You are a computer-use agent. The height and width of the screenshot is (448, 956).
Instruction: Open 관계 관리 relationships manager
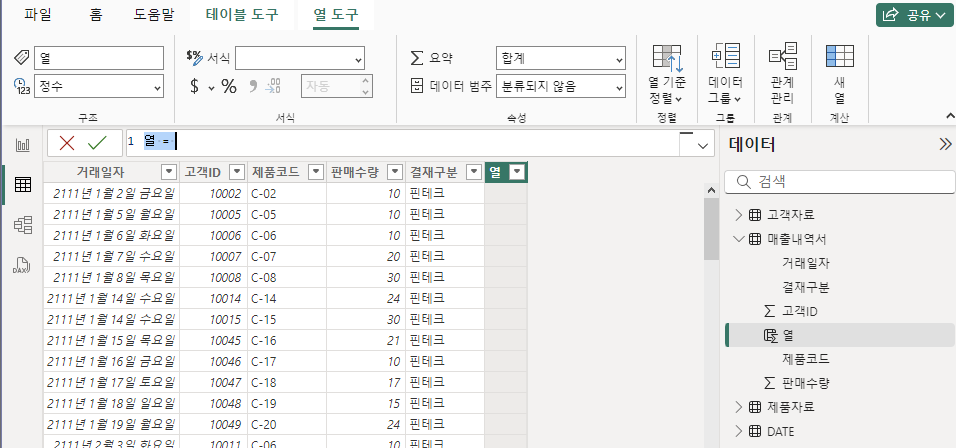coord(782,74)
